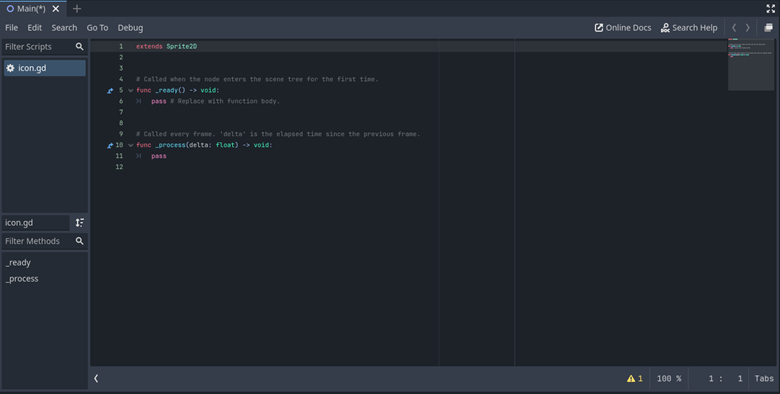Open the Debug menu
780x394 pixels.
[x=130, y=28]
